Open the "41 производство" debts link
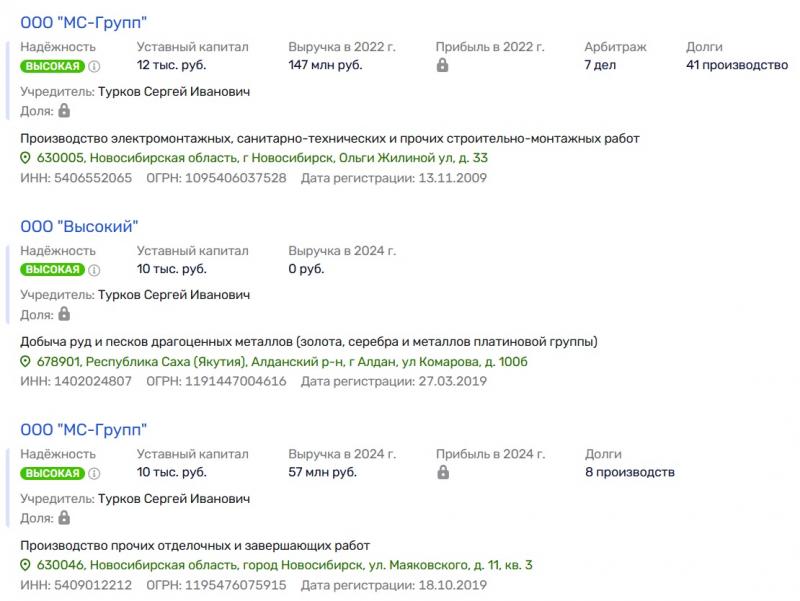 pos(737,66)
